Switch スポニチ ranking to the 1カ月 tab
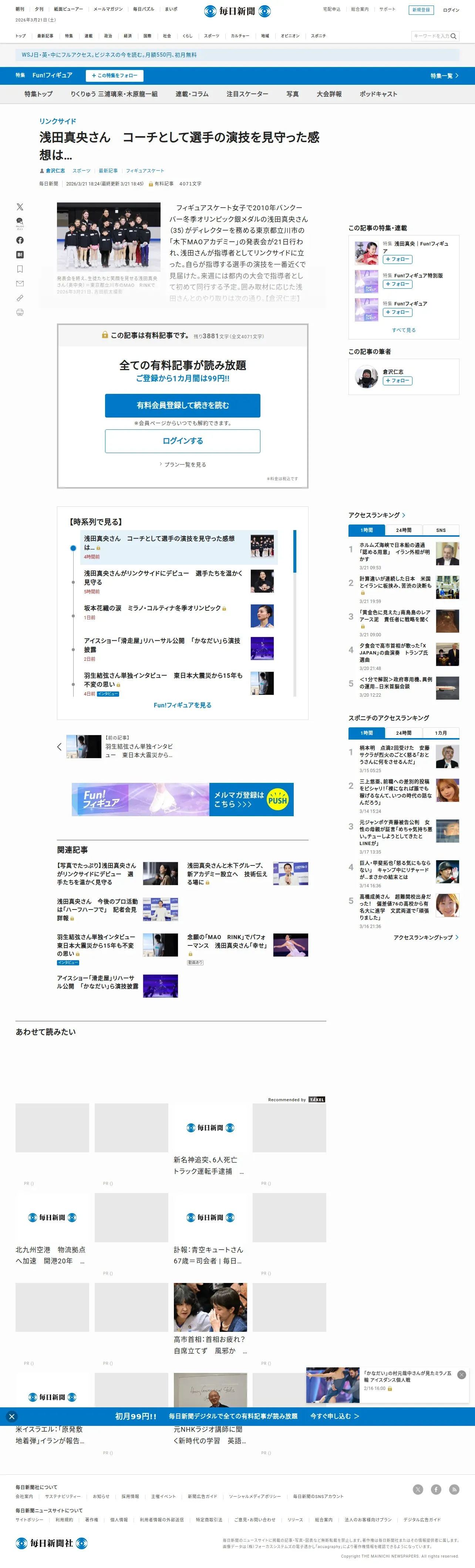The height and width of the screenshot is (1568, 475). (x=441, y=733)
